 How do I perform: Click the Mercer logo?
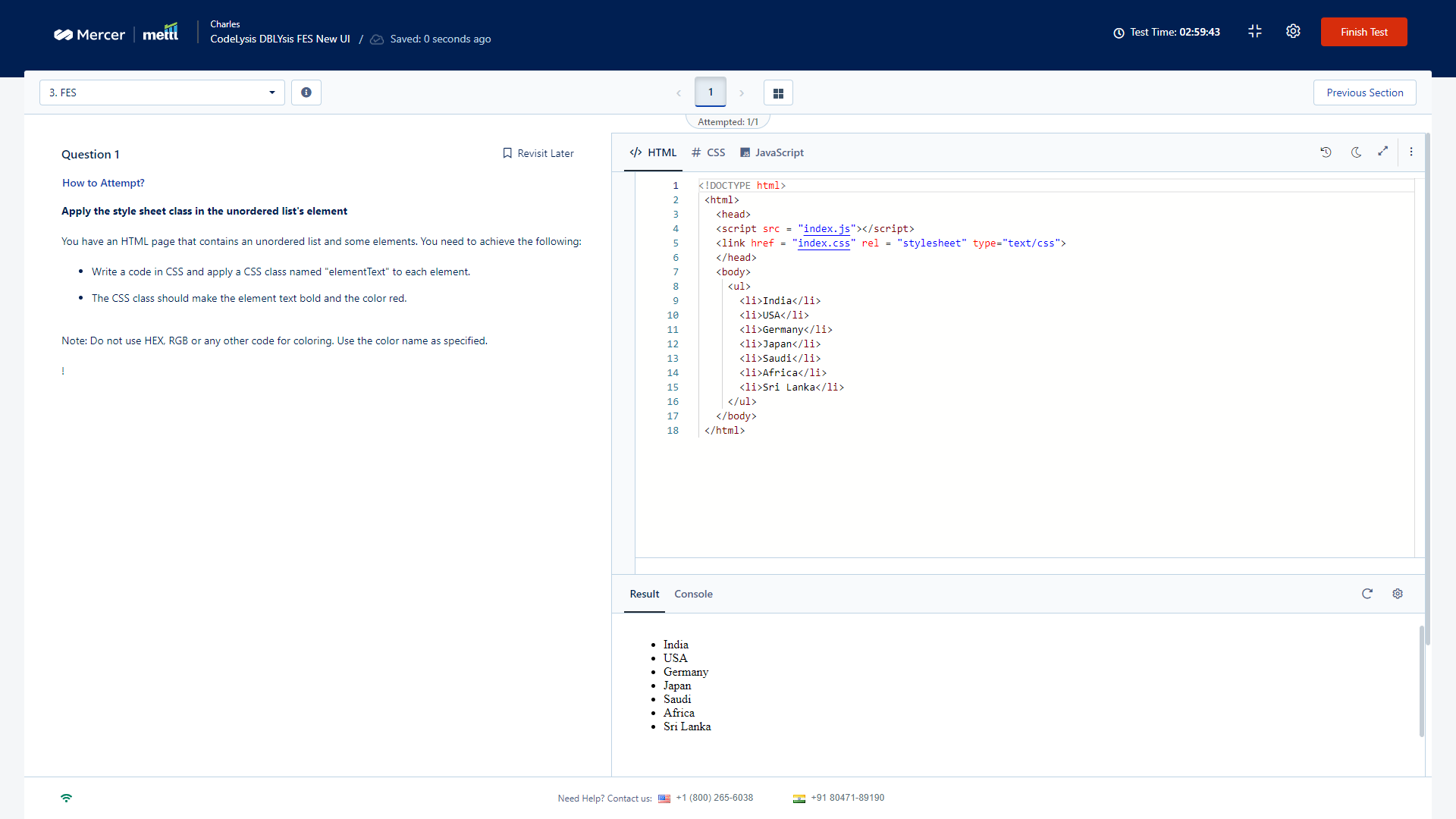point(89,35)
